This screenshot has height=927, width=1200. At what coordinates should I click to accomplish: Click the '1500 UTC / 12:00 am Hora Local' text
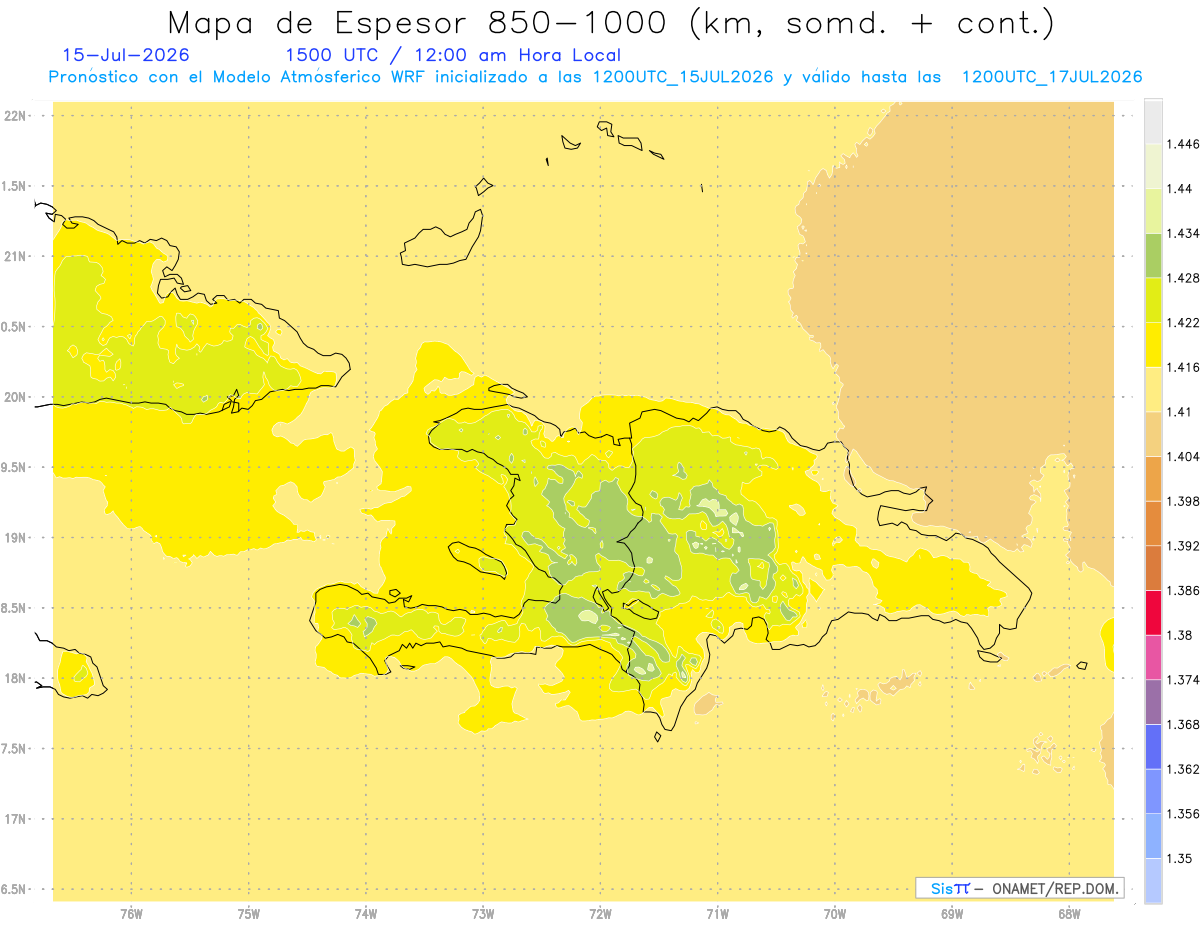(x=453, y=56)
